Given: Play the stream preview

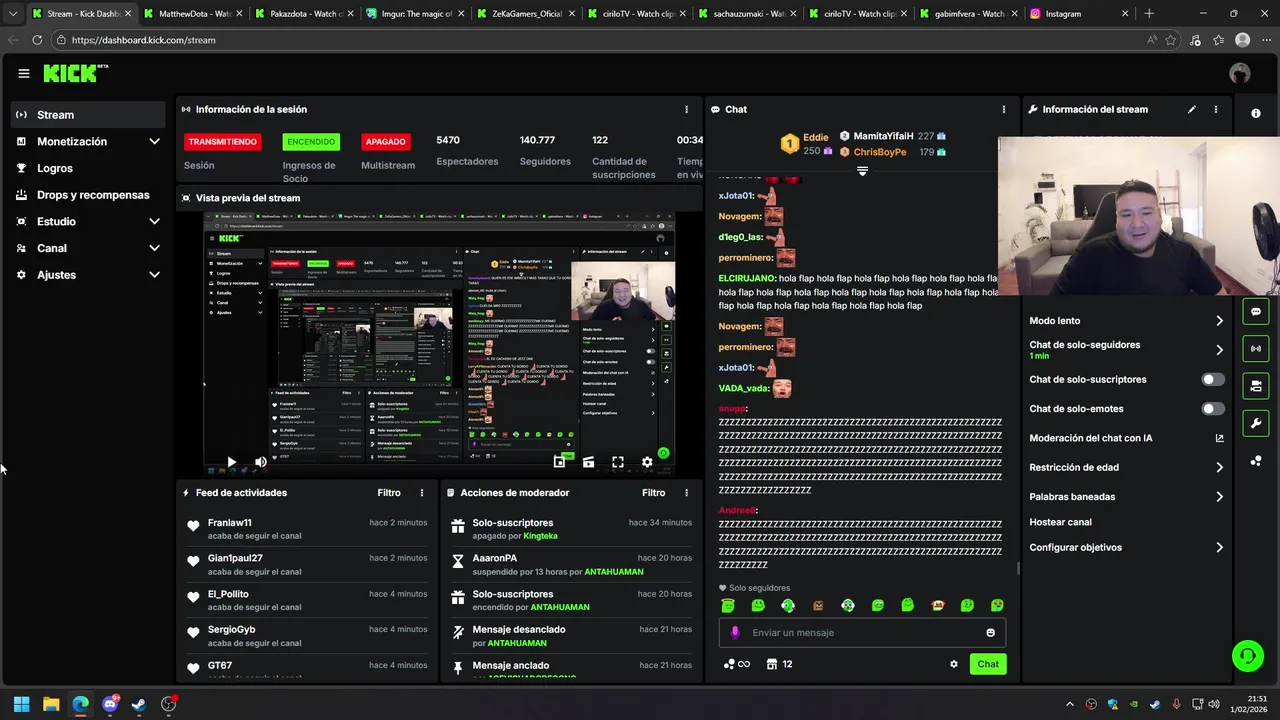Looking at the screenshot, I should point(231,462).
